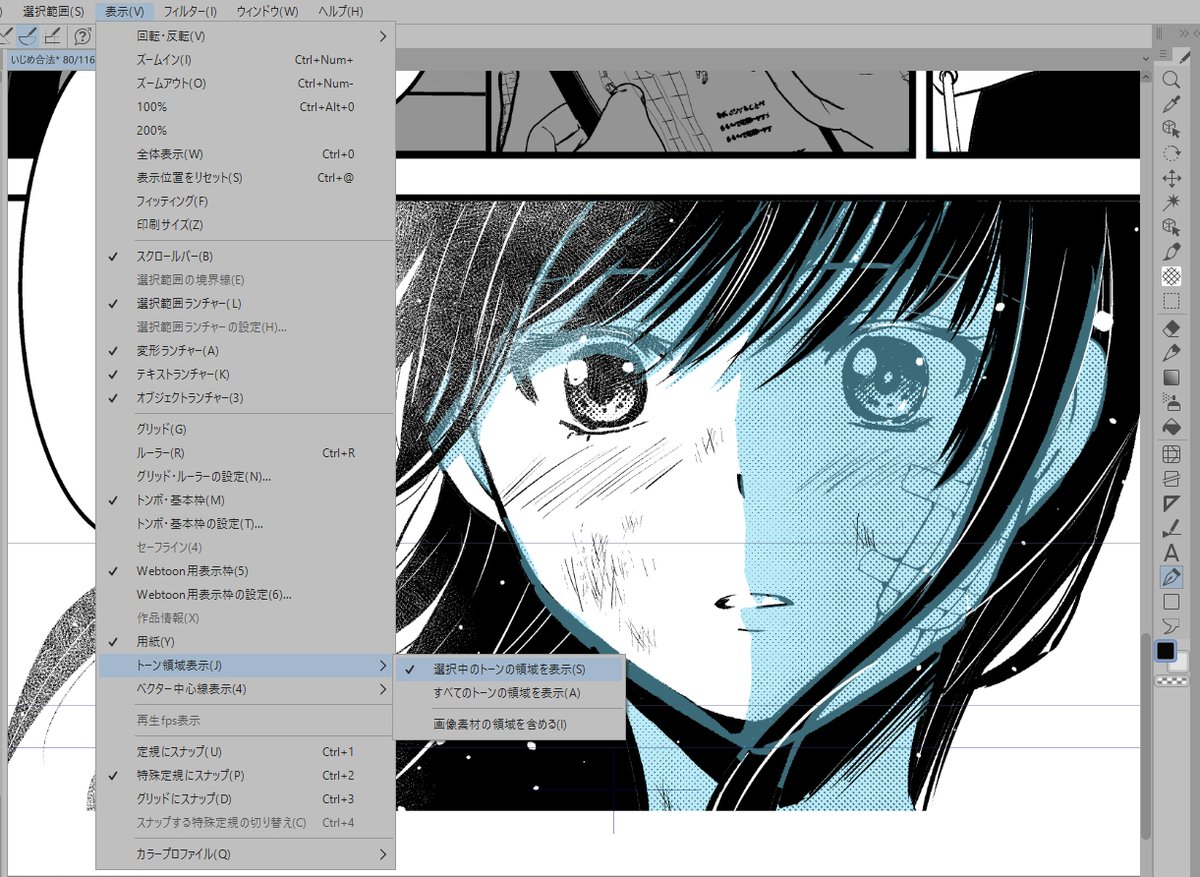
Task: Select the Frame border grid tool
Action: pyautogui.click(x=1171, y=454)
